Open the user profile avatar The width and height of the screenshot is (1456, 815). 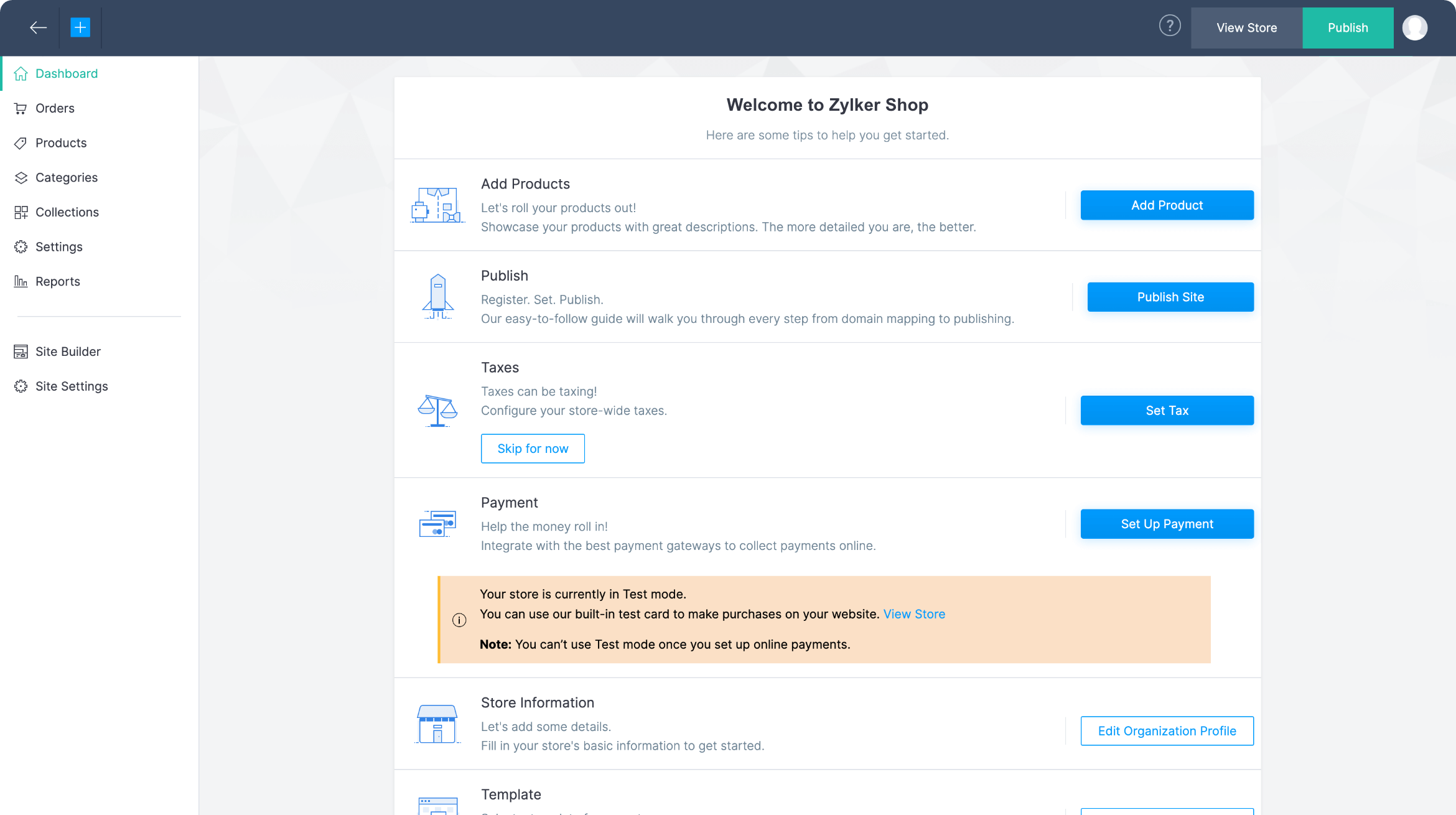(x=1414, y=27)
